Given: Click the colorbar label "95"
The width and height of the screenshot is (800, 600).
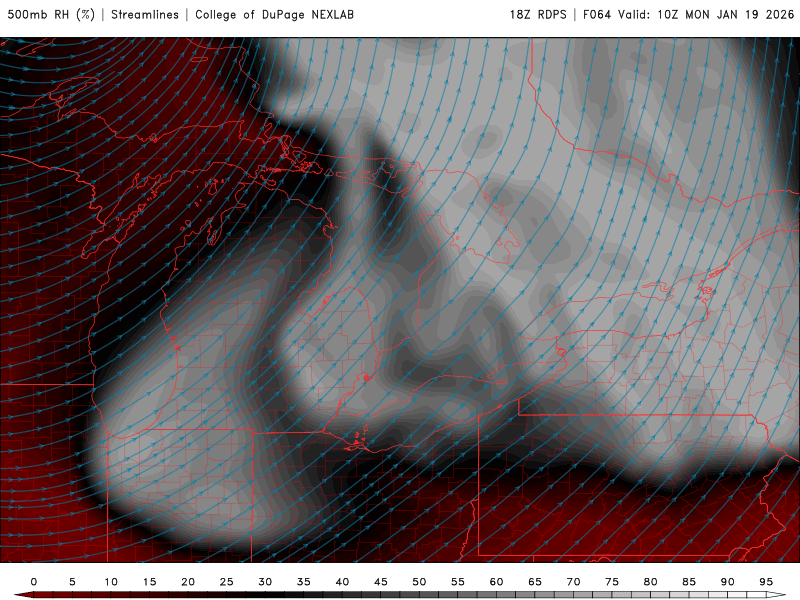Looking at the screenshot, I should (x=766, y=582).
